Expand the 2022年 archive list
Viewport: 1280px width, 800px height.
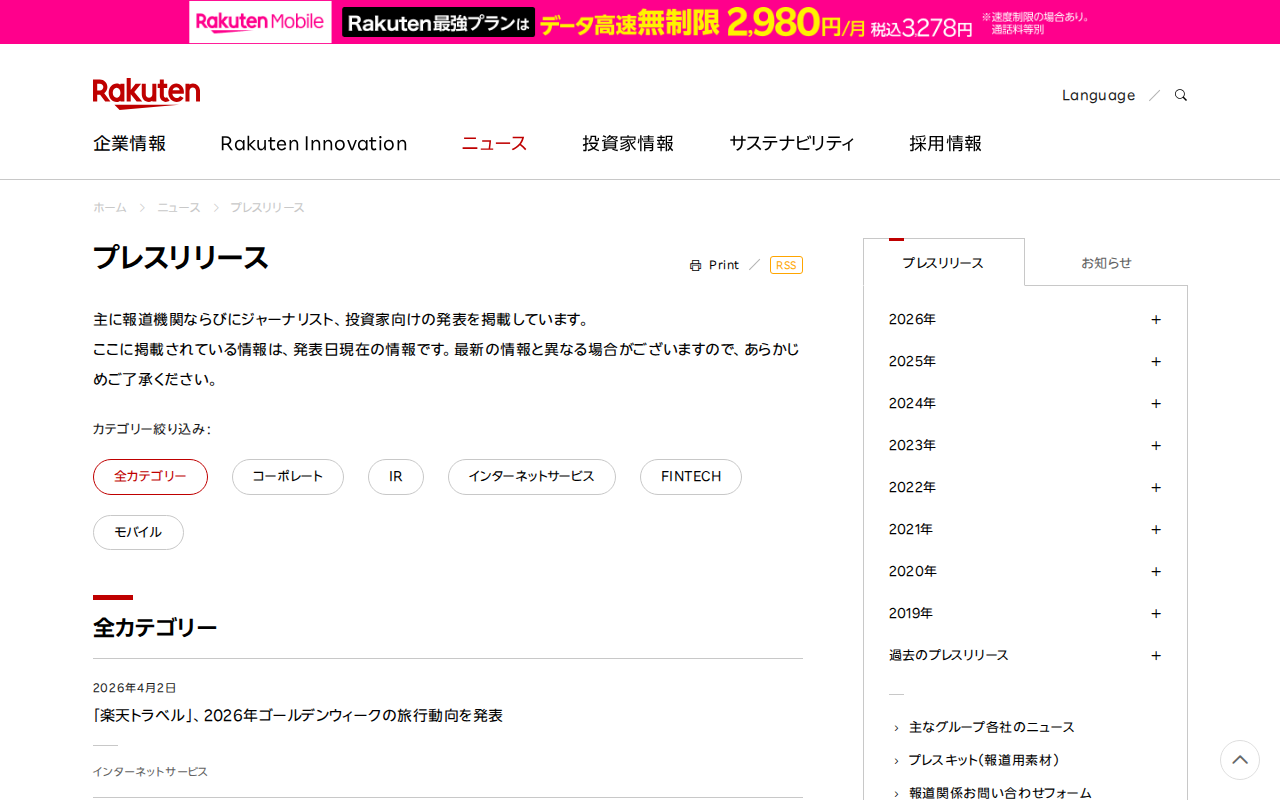(1025, 487)
